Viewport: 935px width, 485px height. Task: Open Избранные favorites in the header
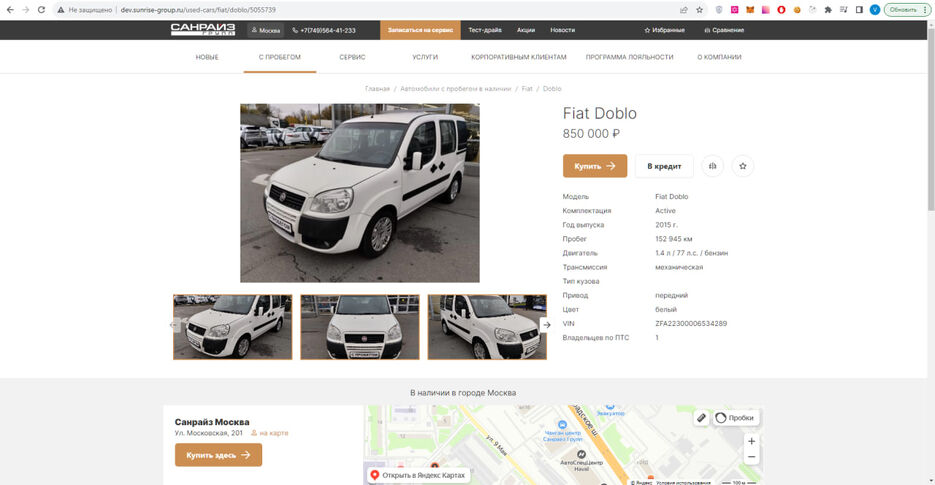click(664, 30)
